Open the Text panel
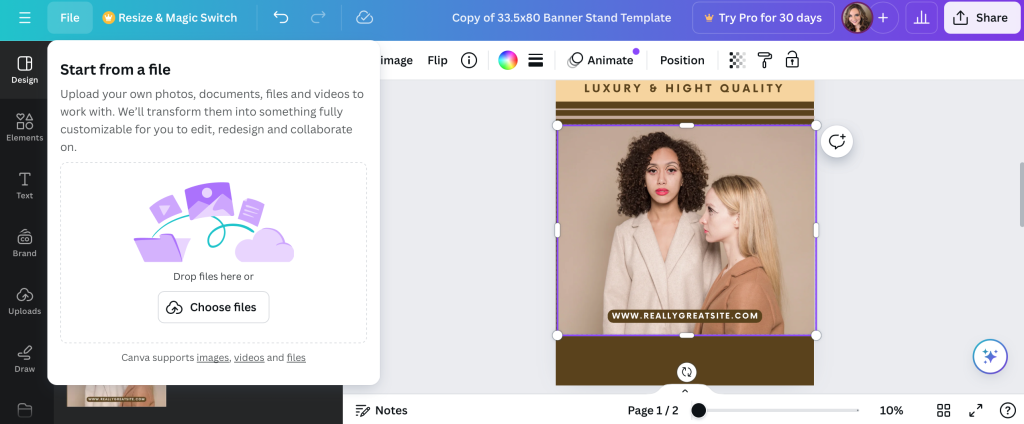Viewport: 1024px width, 424px height. [x=25, y=186]
